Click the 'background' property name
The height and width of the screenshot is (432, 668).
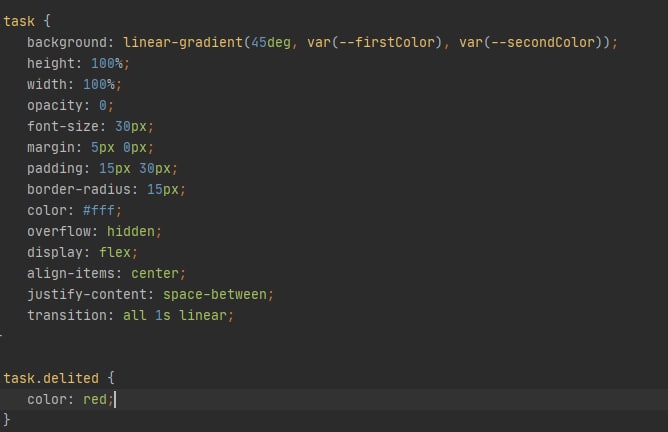pos(67,42)
